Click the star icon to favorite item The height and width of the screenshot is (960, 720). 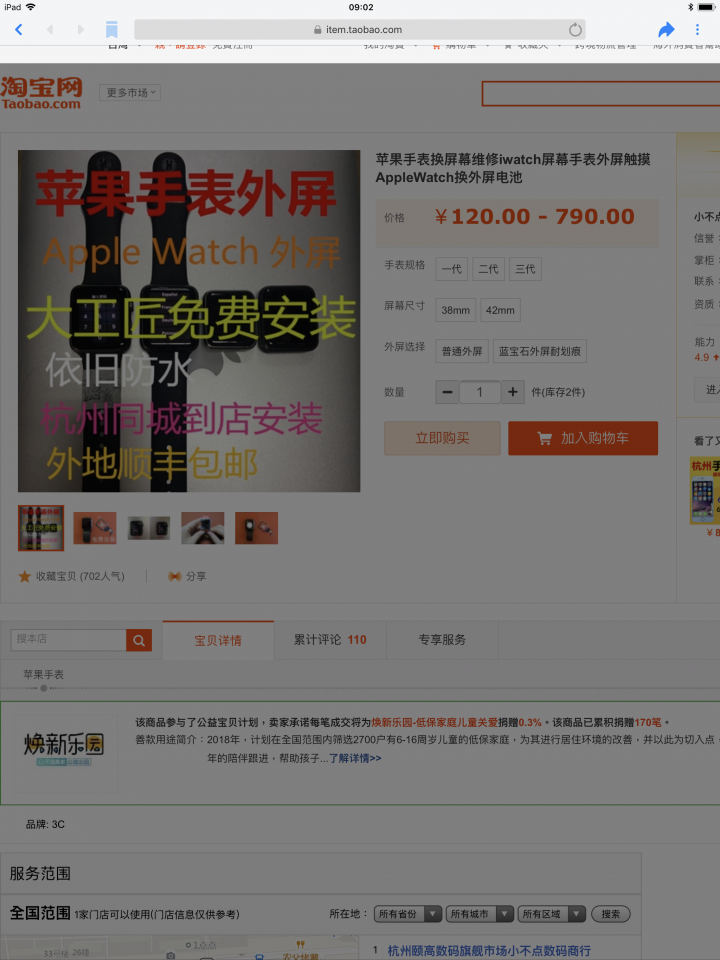(24, 576)
